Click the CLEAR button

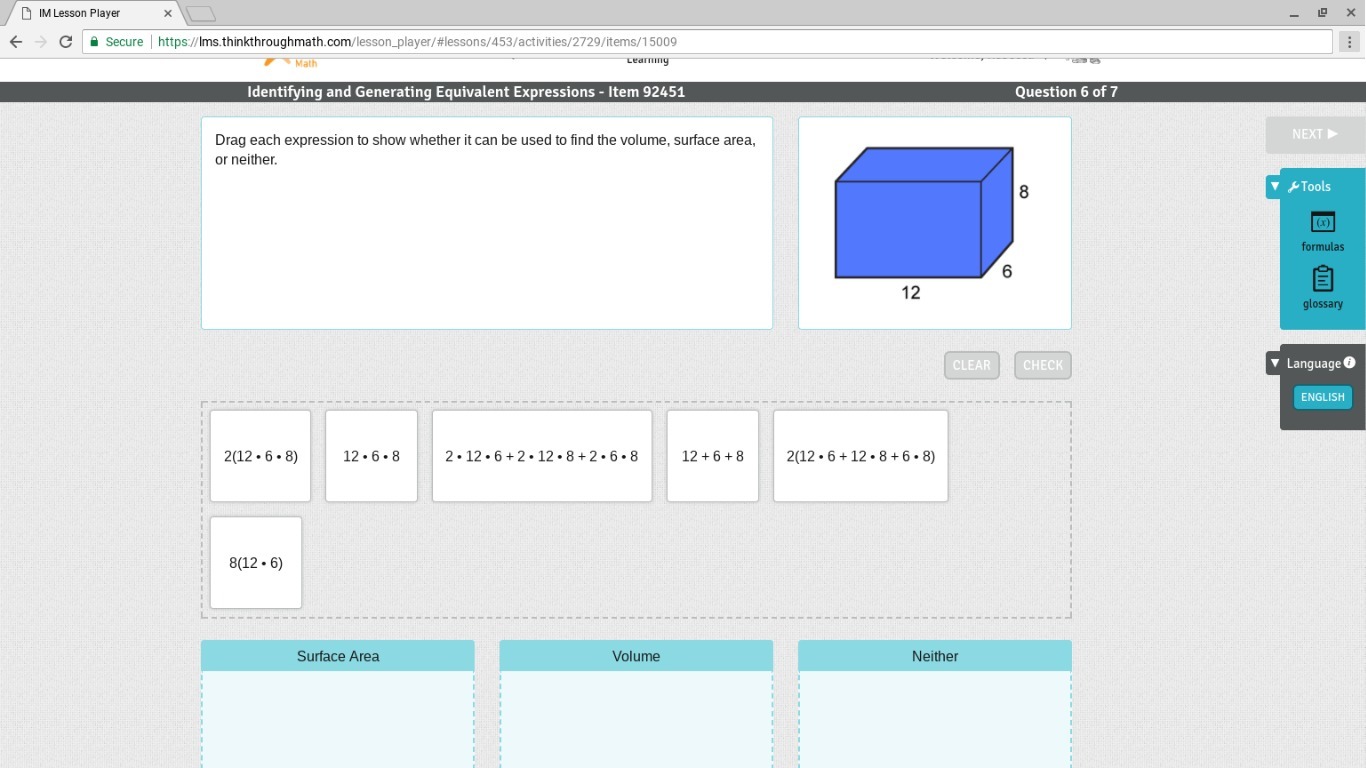[972, 365]
